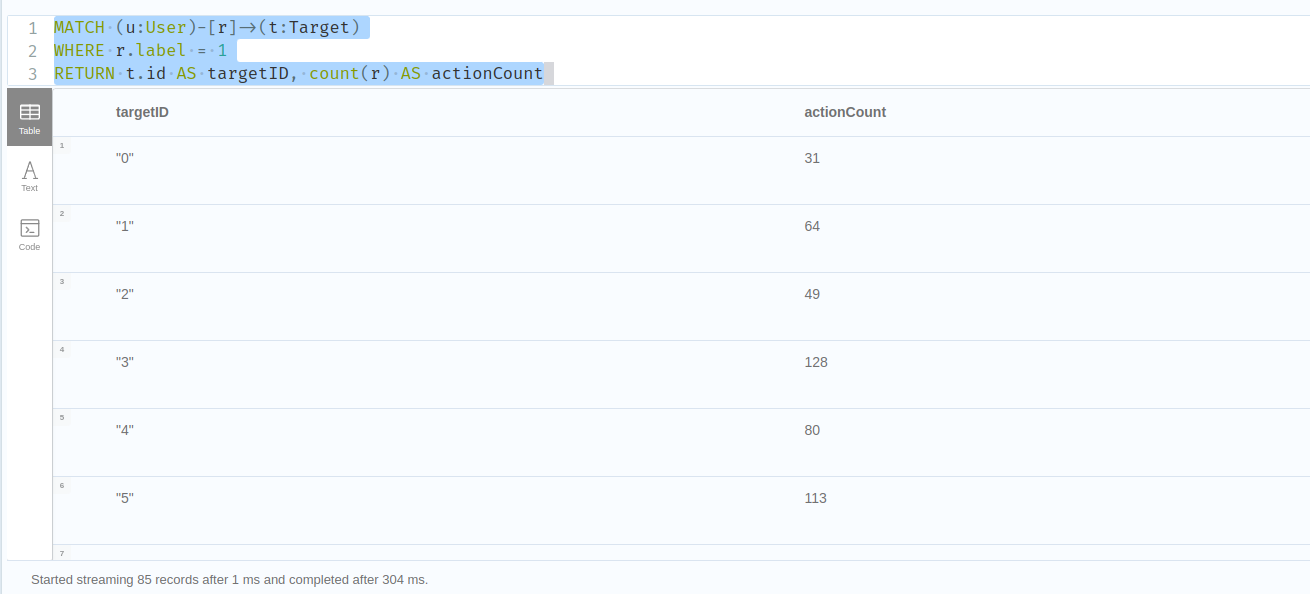Image resolution: width=1310 pixels, height=594 pixels.
Task: Select targetID cell "5"
Action: point(125,498)
